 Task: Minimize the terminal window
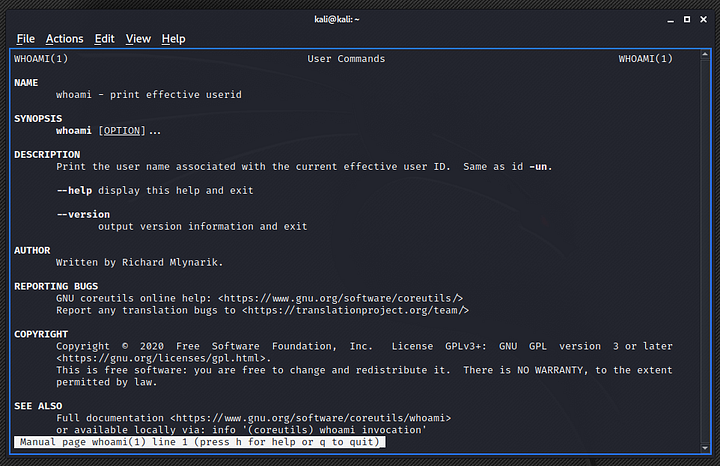(x=665, y=19)
